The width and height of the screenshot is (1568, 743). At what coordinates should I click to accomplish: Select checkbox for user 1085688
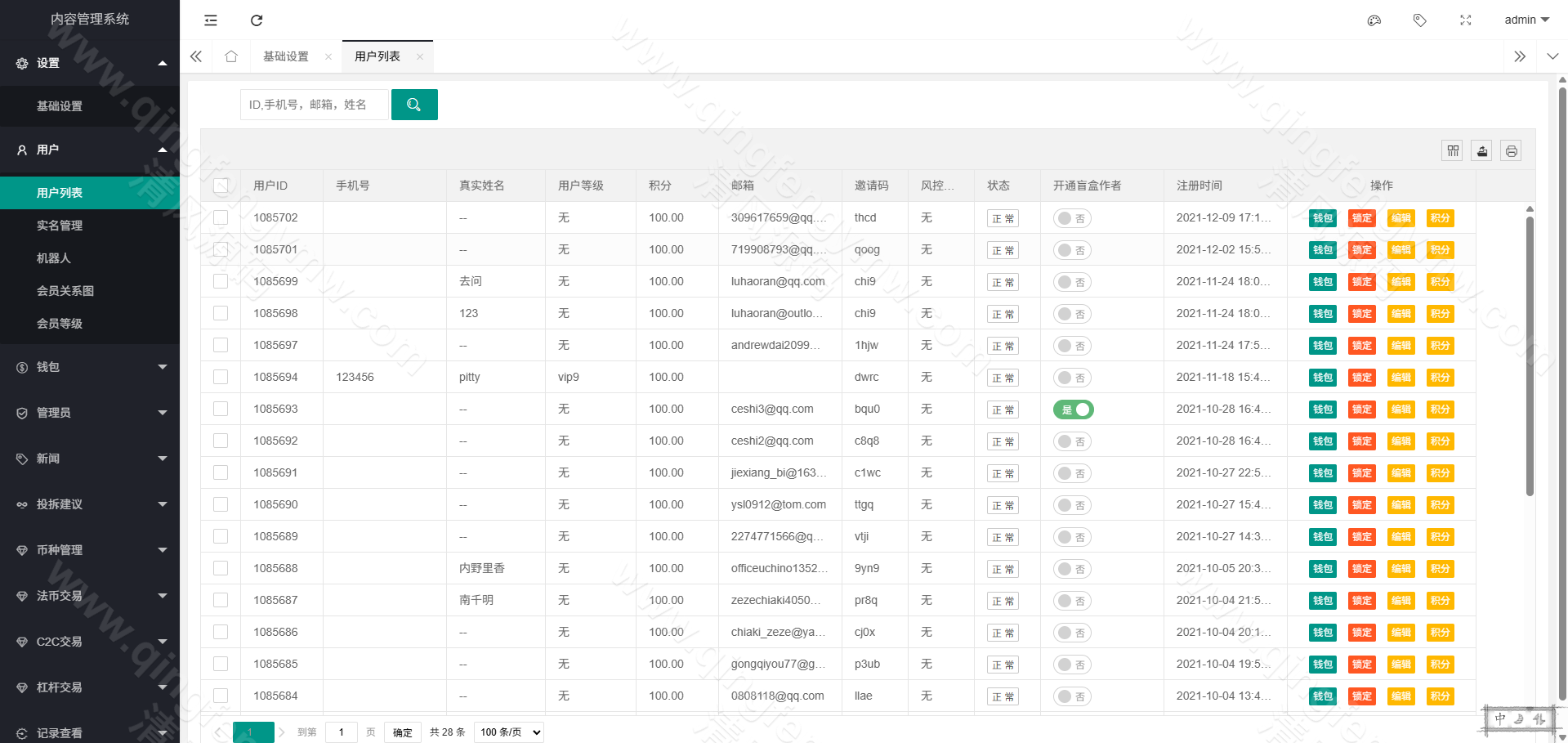tap(221, 568)
